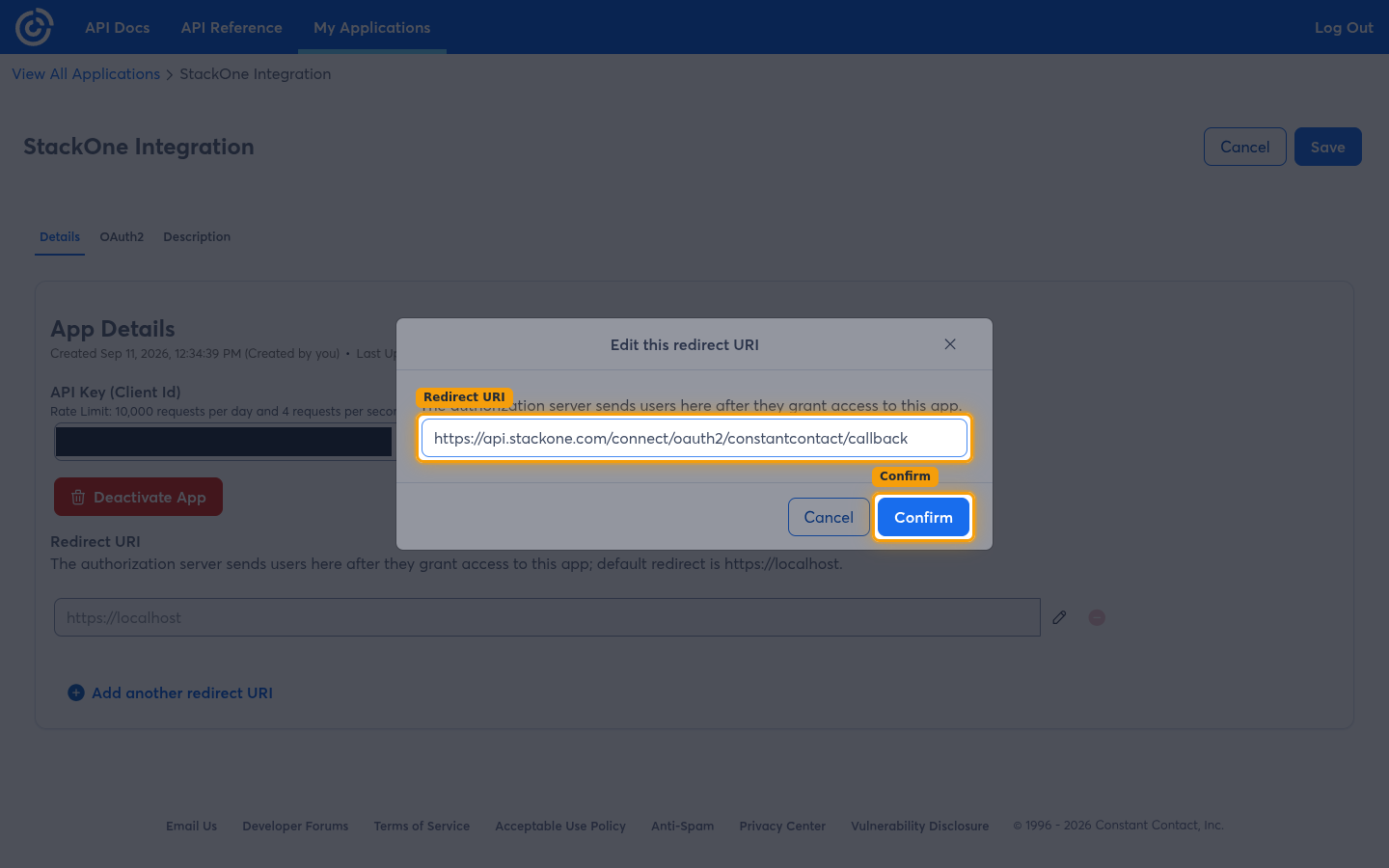Screen dimensions: 1389x868
Task: Click the pencil edit icon beside https://localhost
Action: pos(1059,617)
